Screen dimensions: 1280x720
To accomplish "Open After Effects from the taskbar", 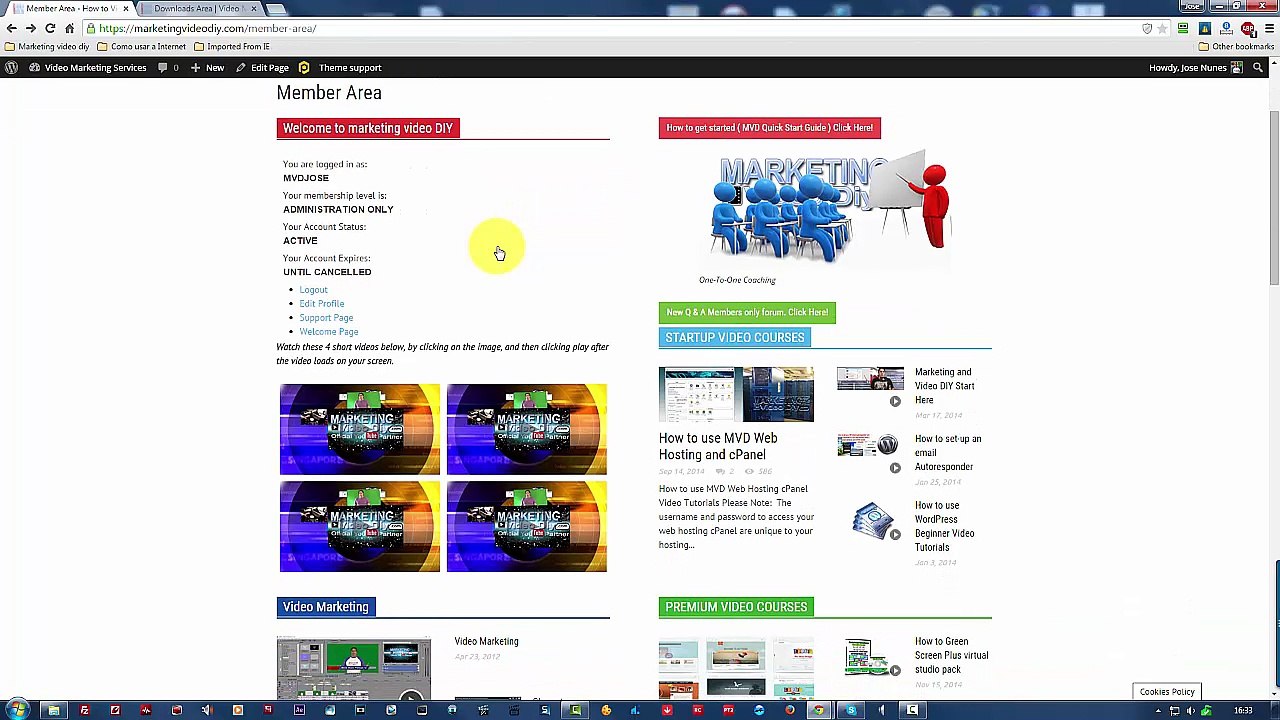I will click(x=299, y=710).
